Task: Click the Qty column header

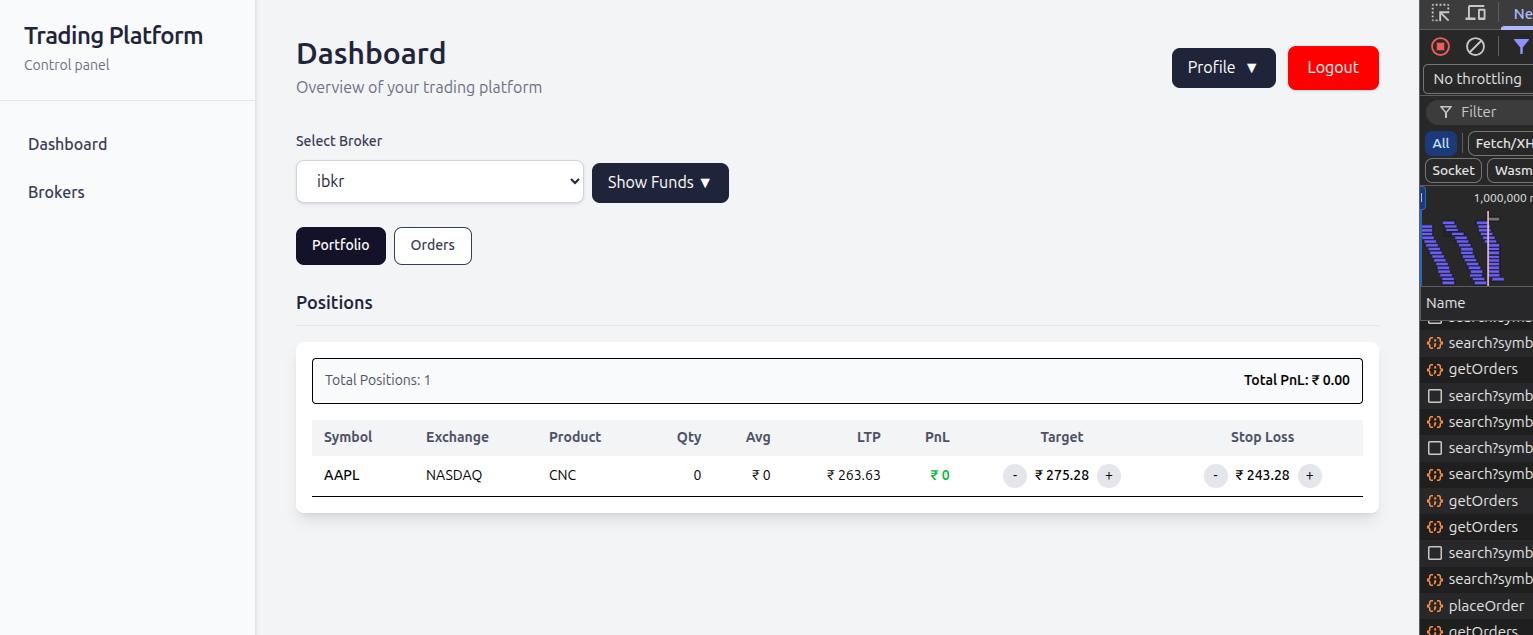Action: tap(689, 437)
